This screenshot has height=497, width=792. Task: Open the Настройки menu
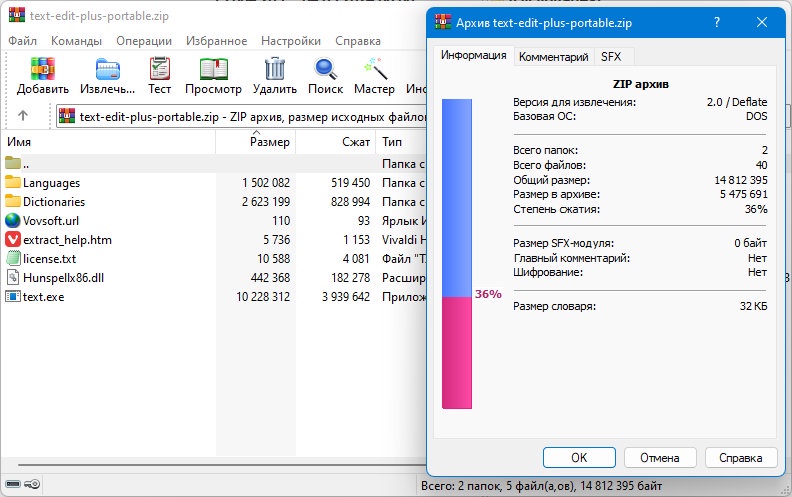290,40
